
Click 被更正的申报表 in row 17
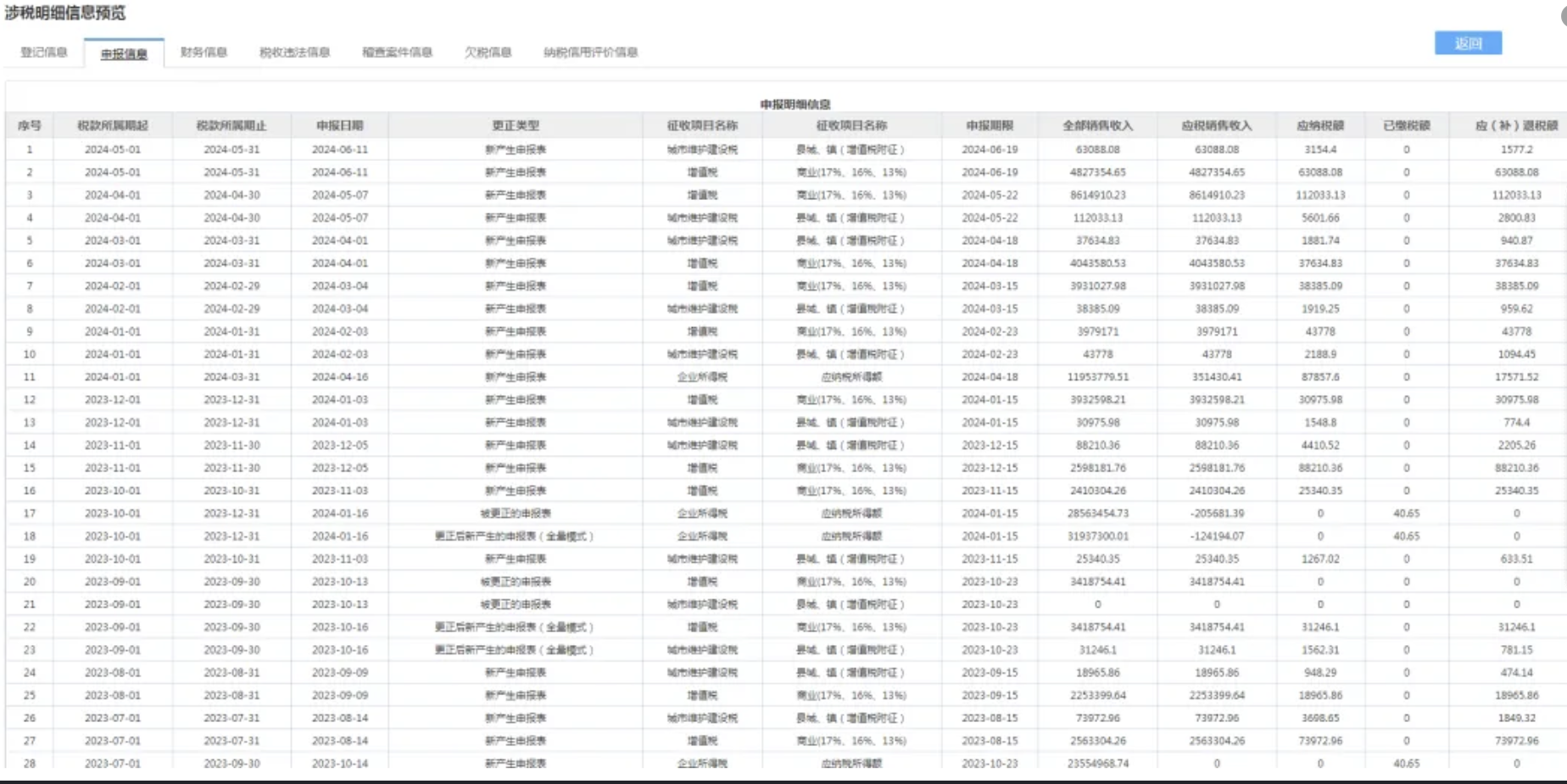(x=516, y=514)
